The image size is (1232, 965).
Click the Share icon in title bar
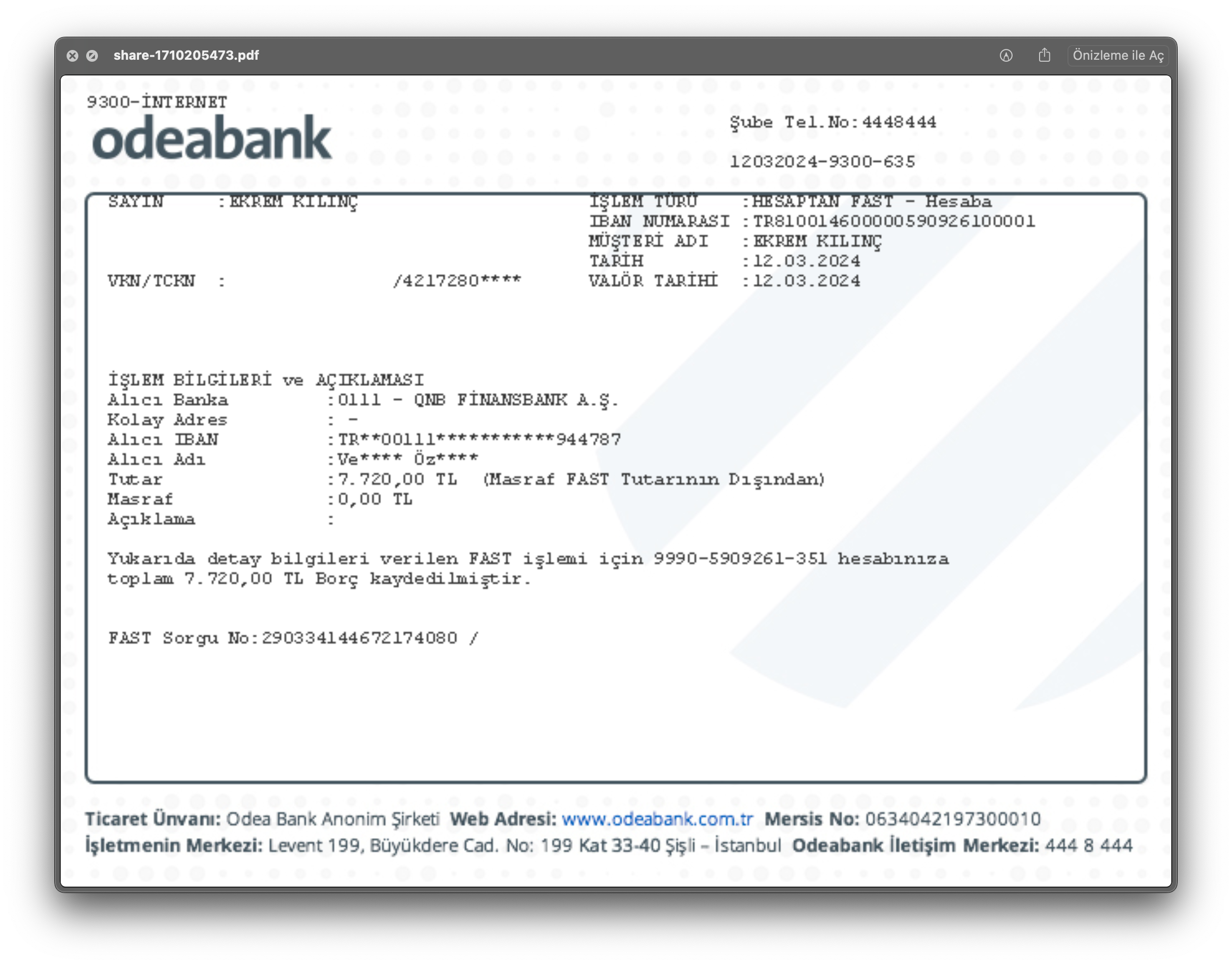tap(1044, 55)
